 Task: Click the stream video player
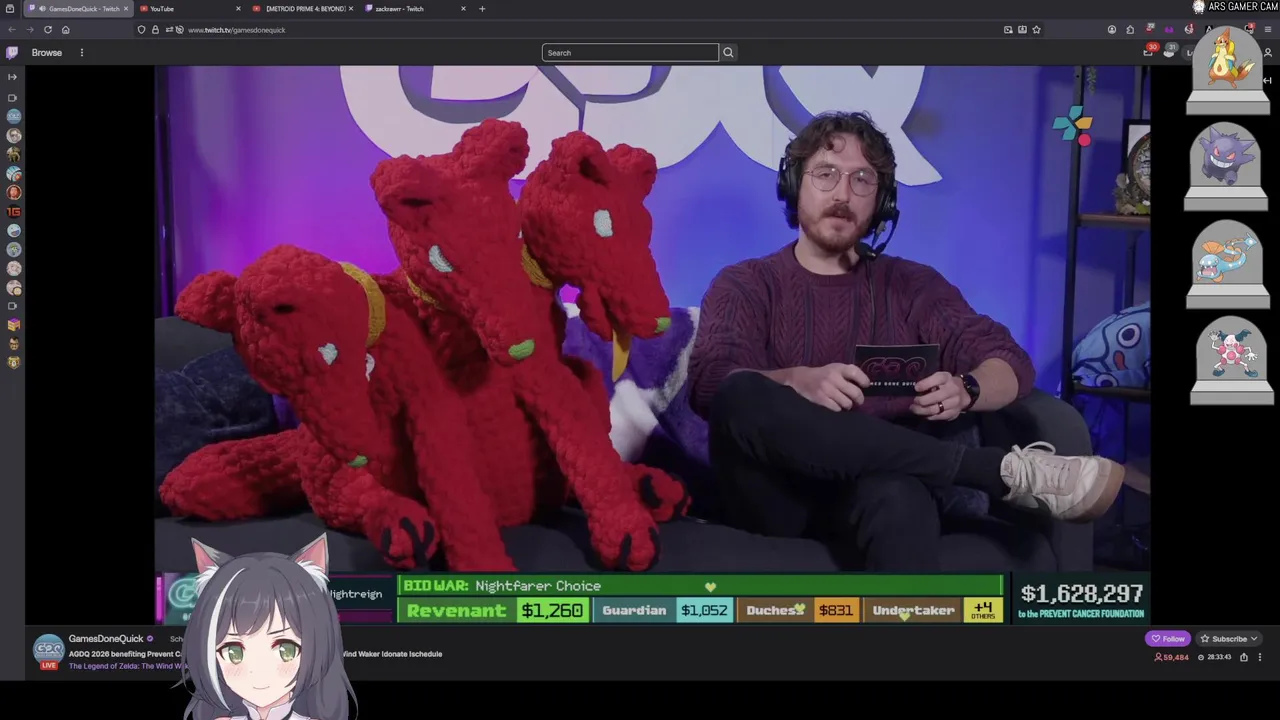(x=652, y=345)
